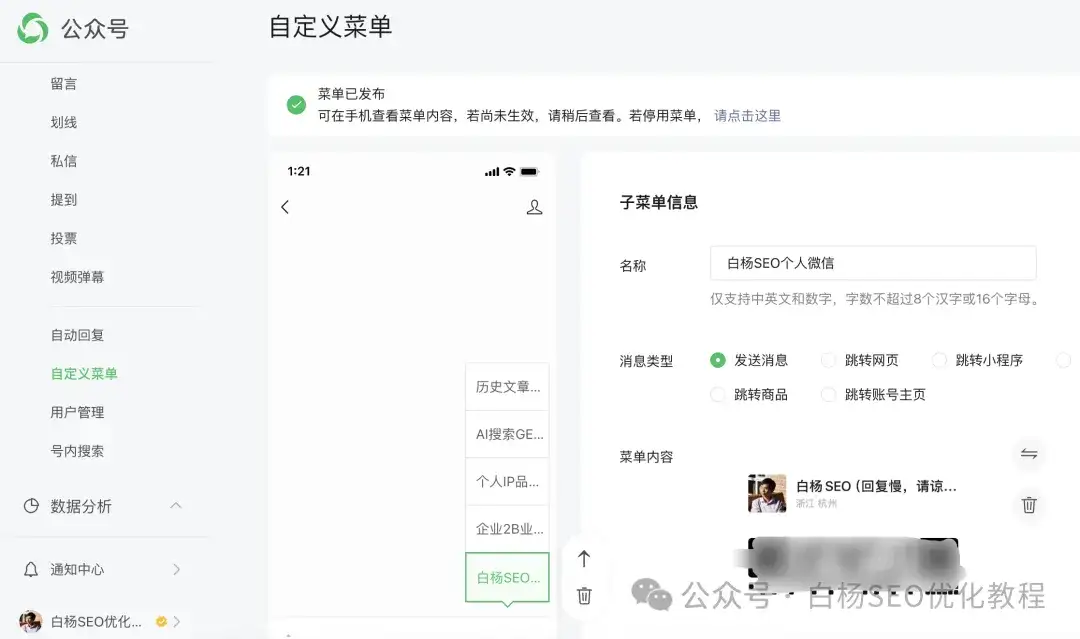Image resolution: width=1080 pixels, height=639 pixels.
Task: Move the submenu up with the arrow icon
Action: click(583, 558)
